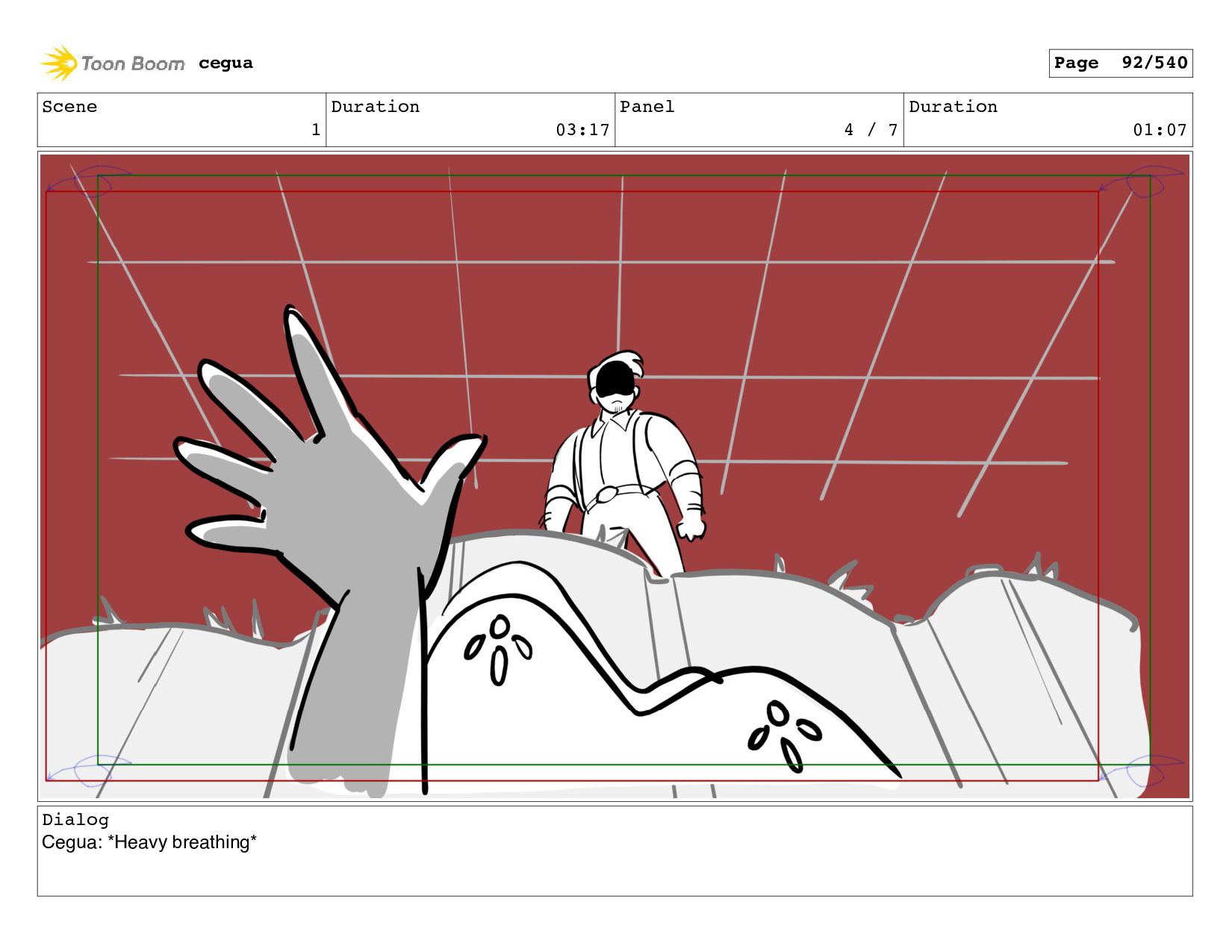
Task: Click the 'Page 92/540' box
Action: coord(1120,63)
